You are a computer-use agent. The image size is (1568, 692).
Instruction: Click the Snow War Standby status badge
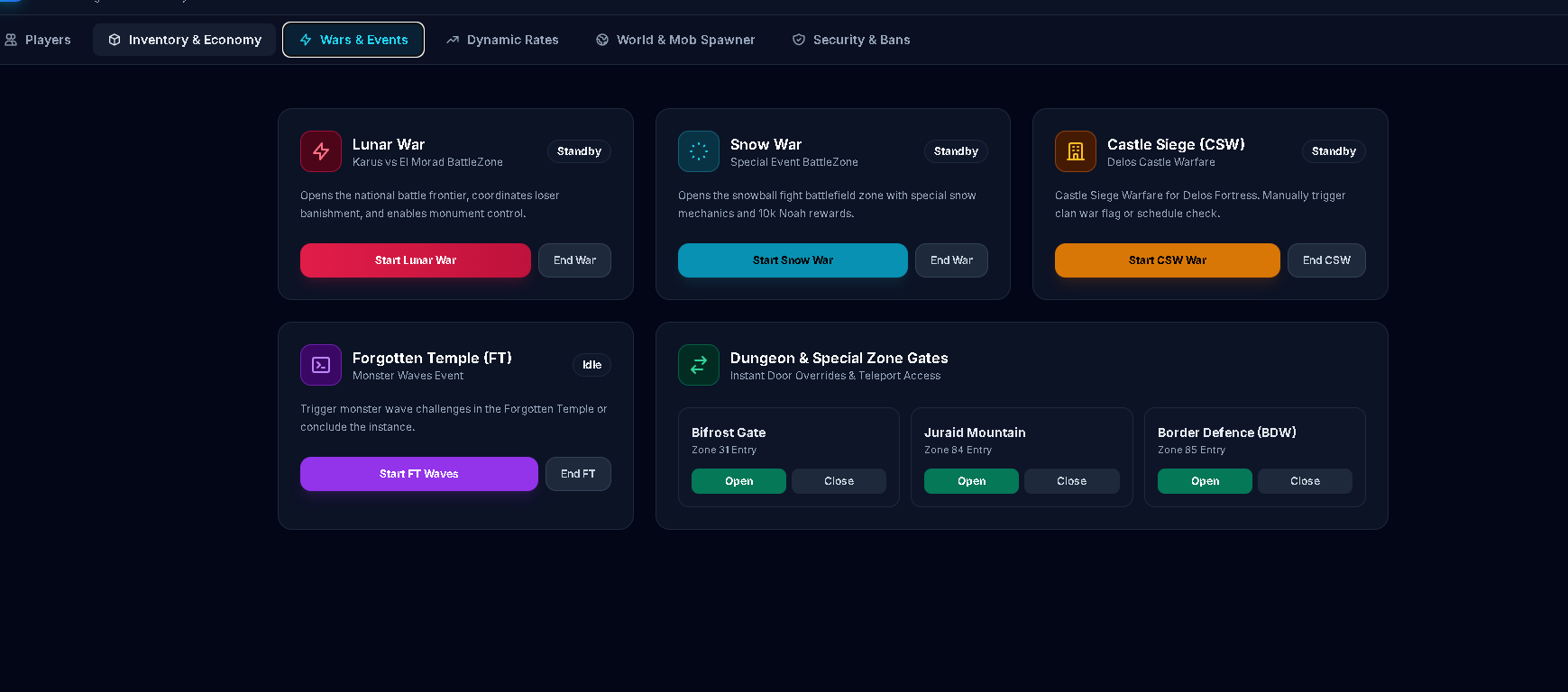click(956, 151)
